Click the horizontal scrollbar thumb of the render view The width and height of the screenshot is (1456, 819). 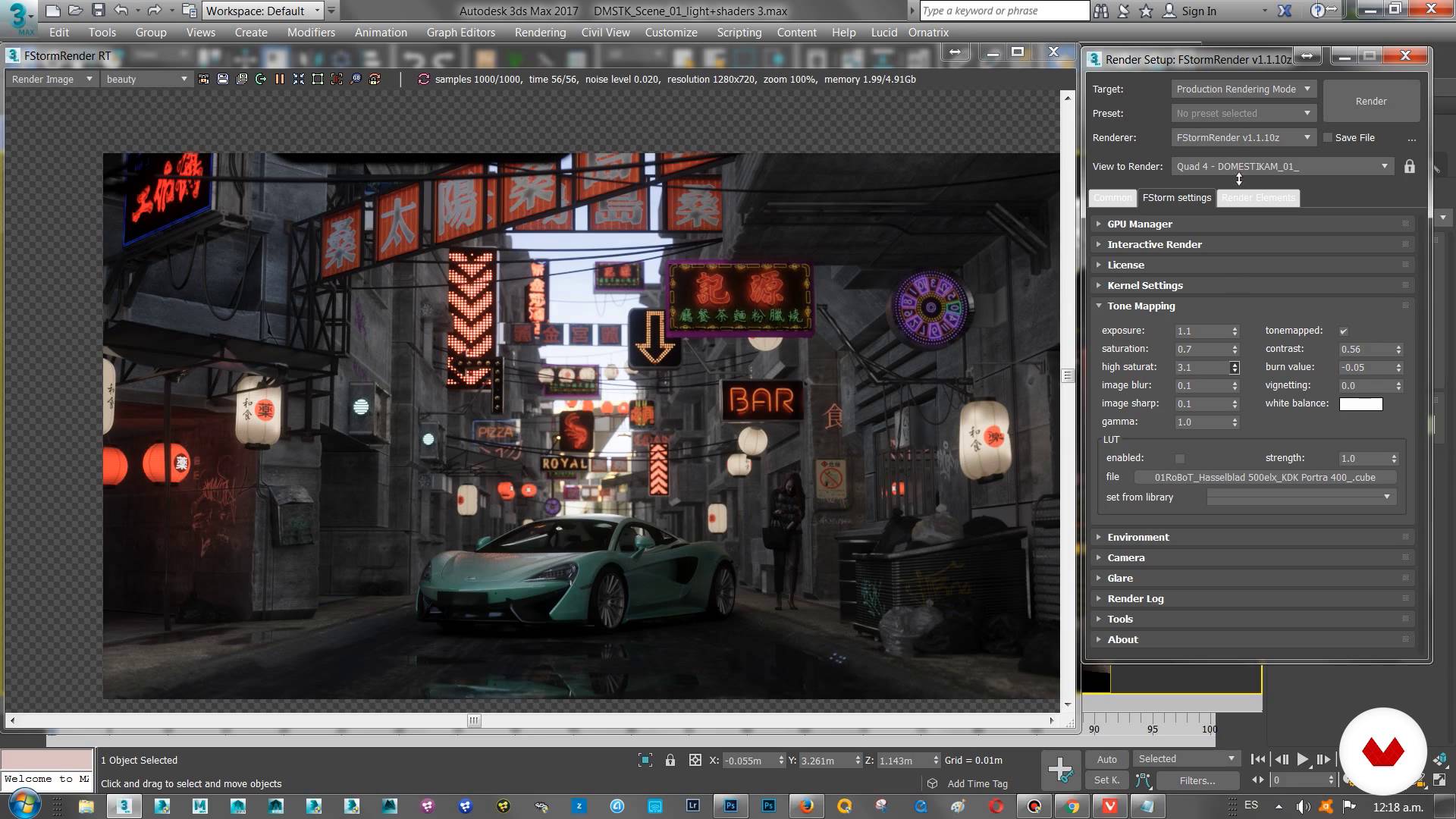[474, 720]
